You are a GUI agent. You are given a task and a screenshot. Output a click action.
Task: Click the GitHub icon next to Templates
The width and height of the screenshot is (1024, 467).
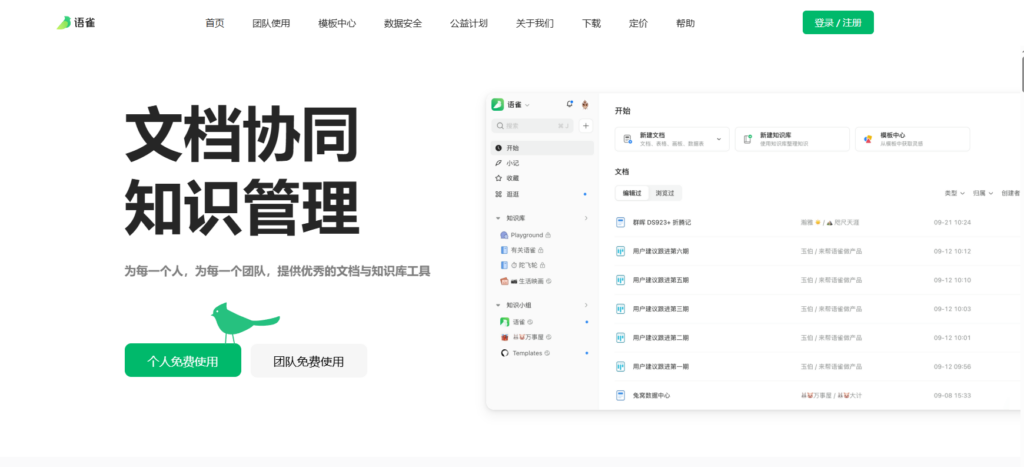[x=504, y=353]
